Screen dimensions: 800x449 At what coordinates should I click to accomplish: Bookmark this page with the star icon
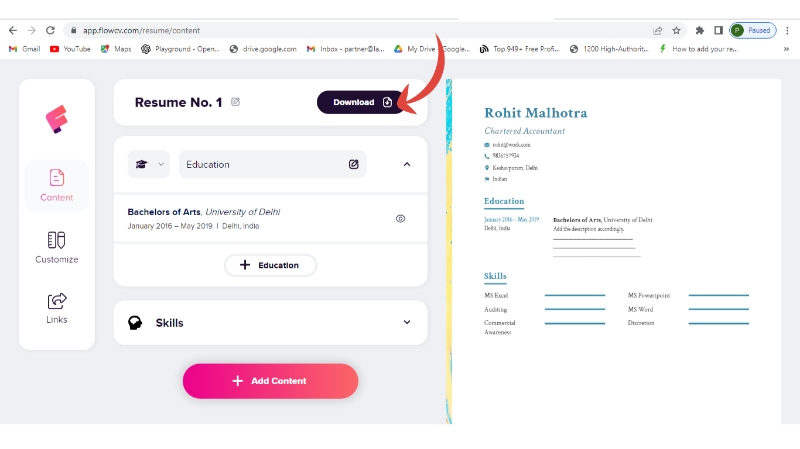click(677, 30)
